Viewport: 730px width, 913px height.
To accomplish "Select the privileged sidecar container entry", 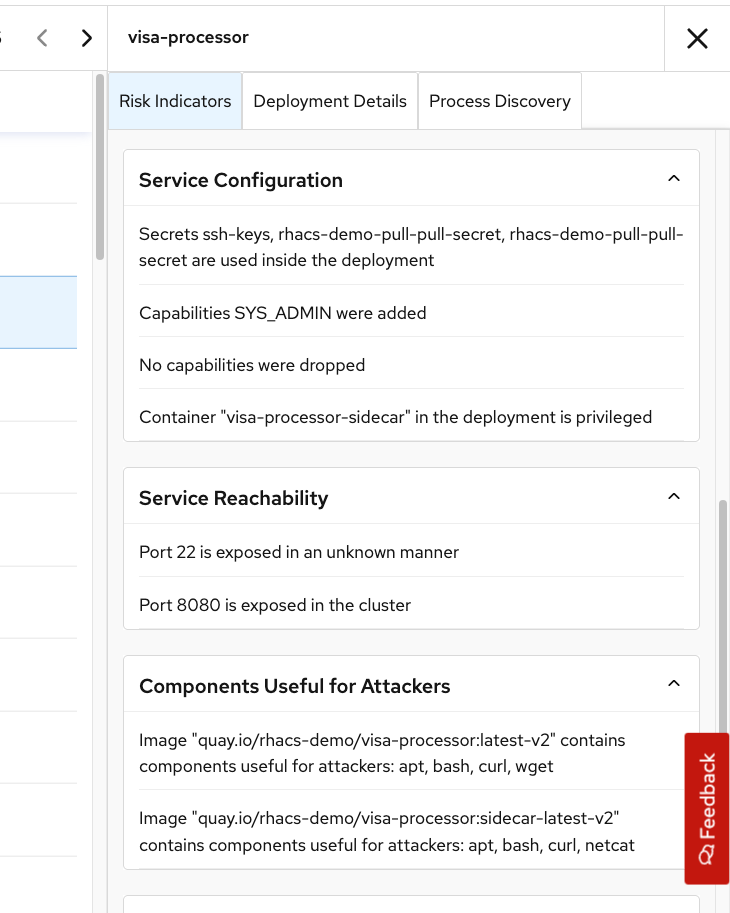I will click(x=411, y=417).
